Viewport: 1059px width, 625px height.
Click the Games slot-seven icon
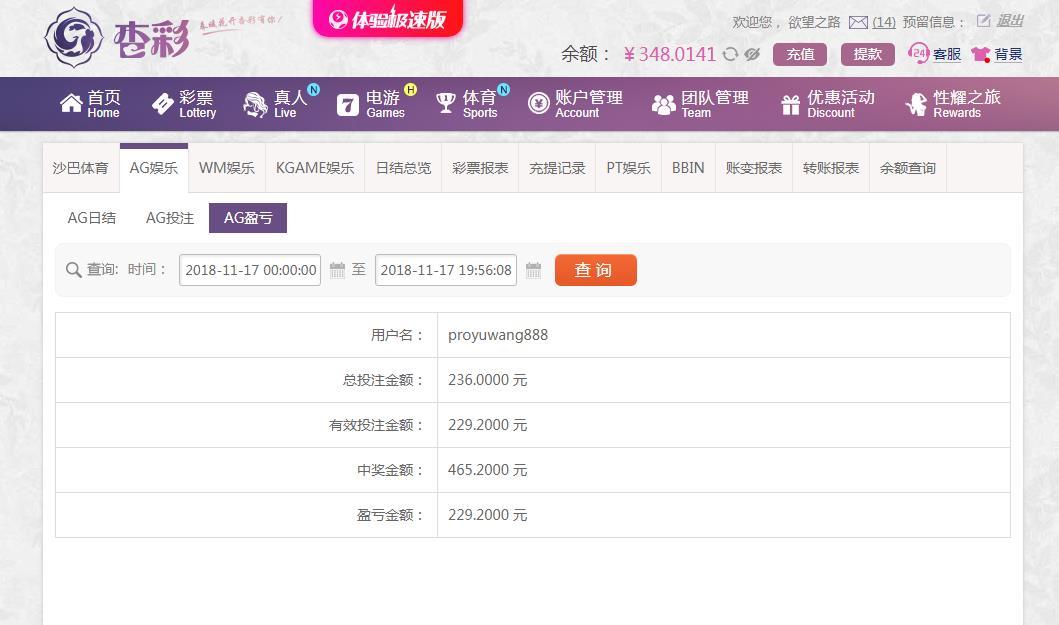coord(347,105)
